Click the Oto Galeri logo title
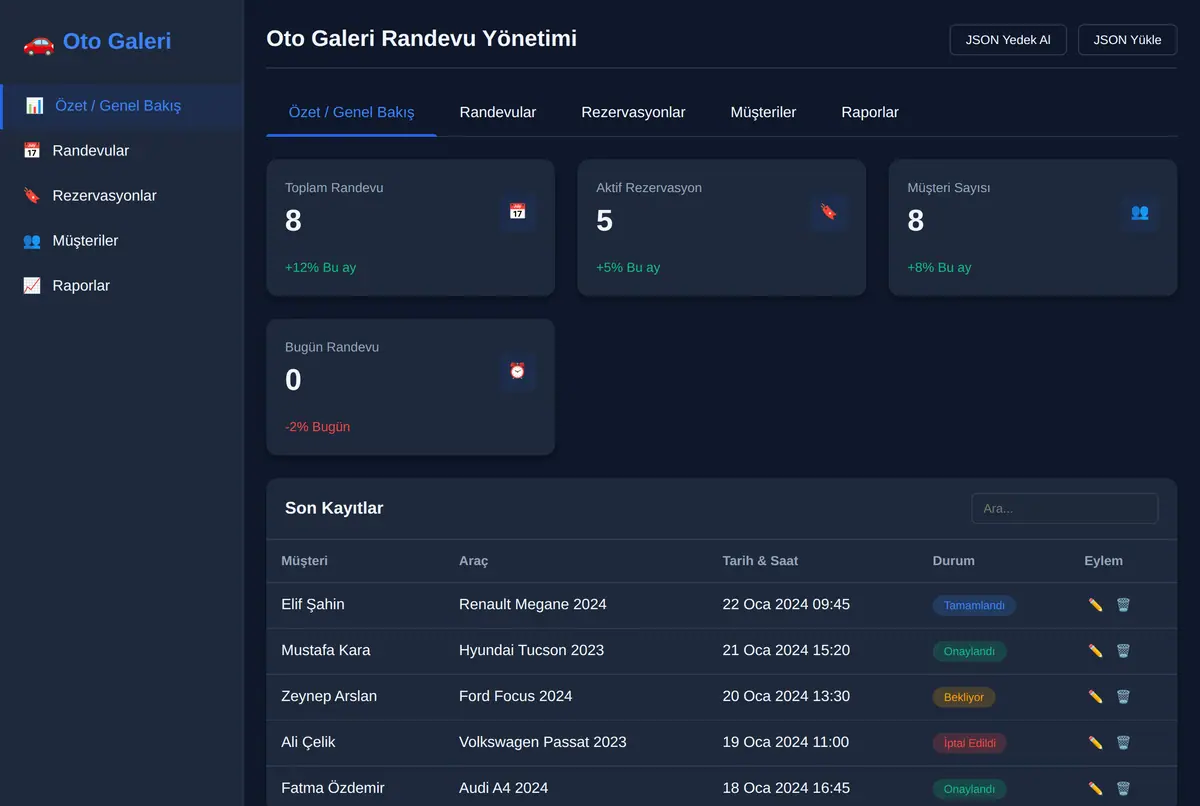The height and width of the screenshot is (806, 1200). click(117, 41)
